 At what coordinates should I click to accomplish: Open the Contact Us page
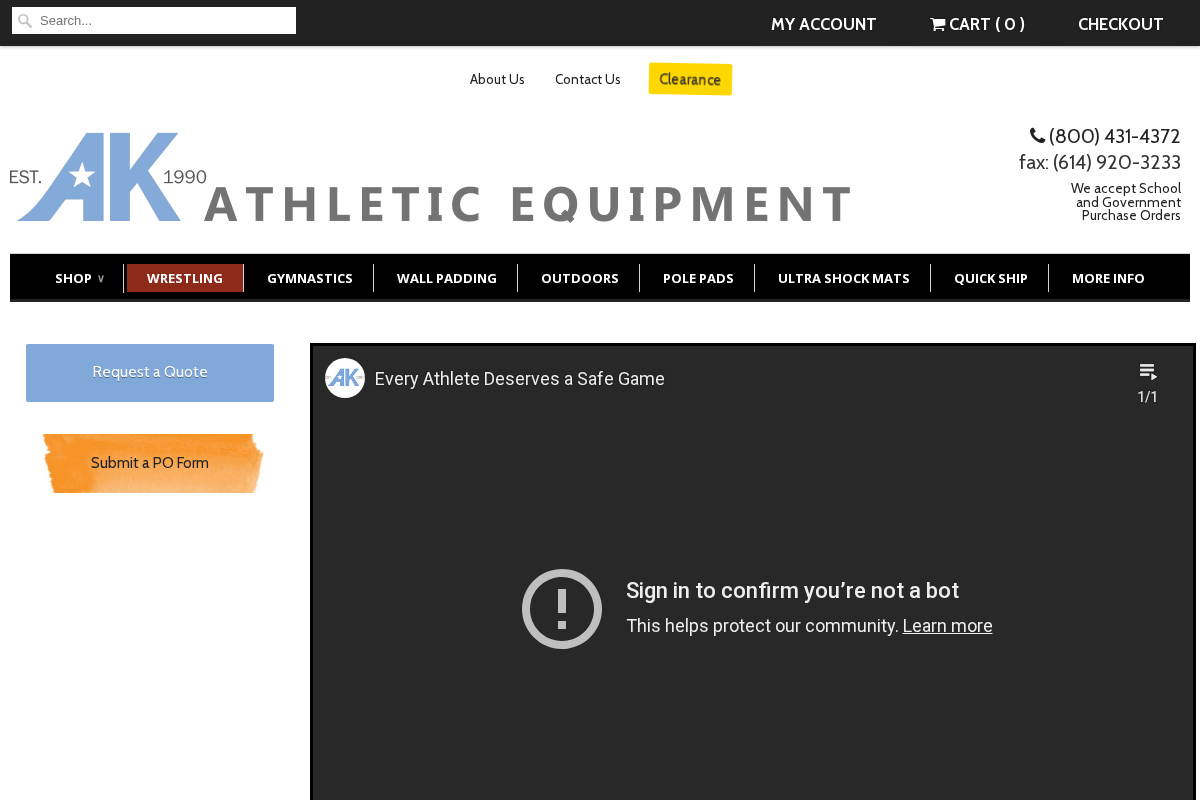pyautogui.click(x=587, y=79)
